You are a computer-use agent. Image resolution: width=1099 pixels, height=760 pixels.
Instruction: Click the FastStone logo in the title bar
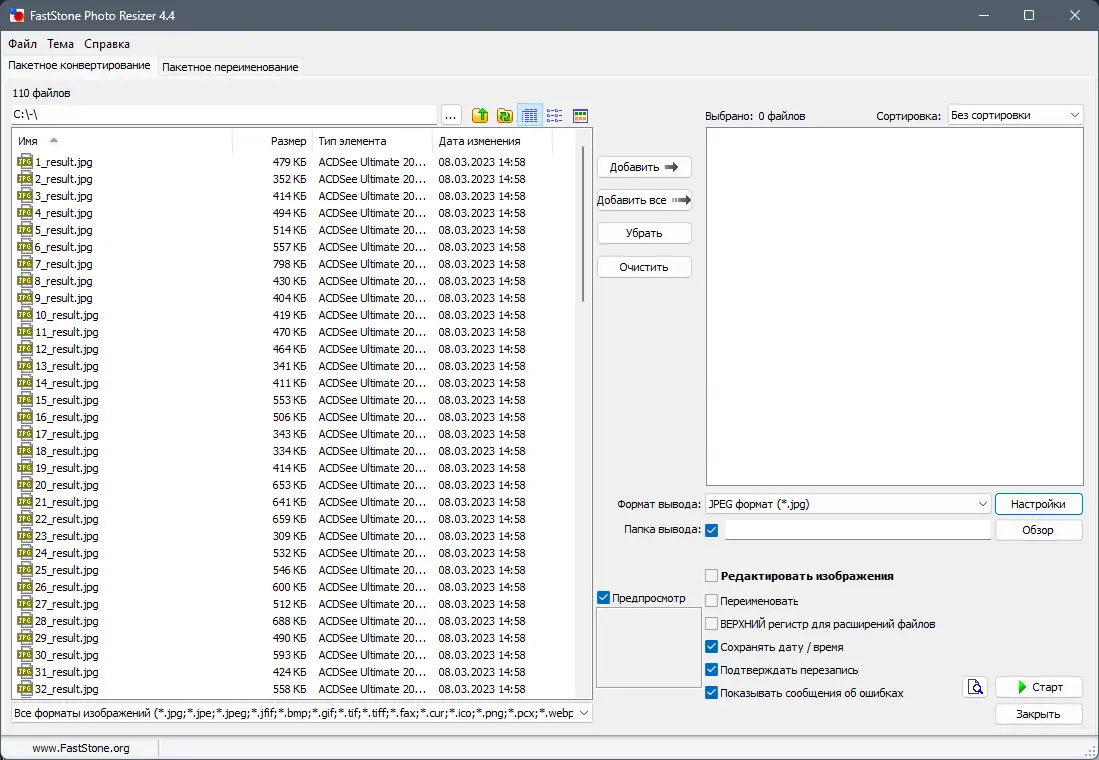(14, 15)
